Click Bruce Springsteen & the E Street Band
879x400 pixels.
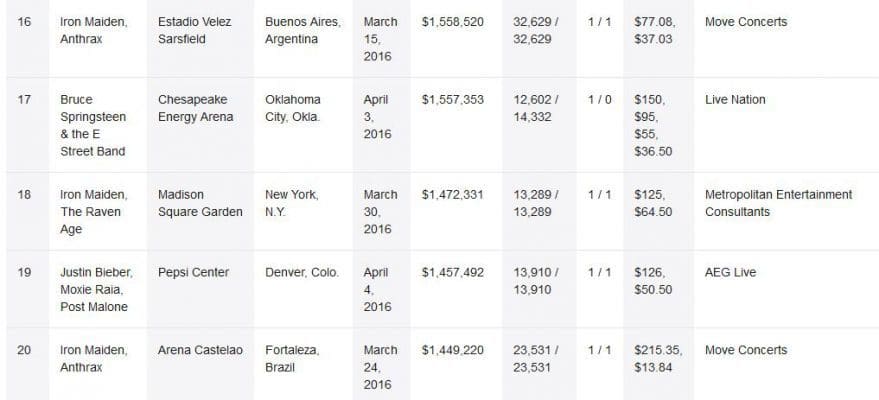tap(93, 125)
